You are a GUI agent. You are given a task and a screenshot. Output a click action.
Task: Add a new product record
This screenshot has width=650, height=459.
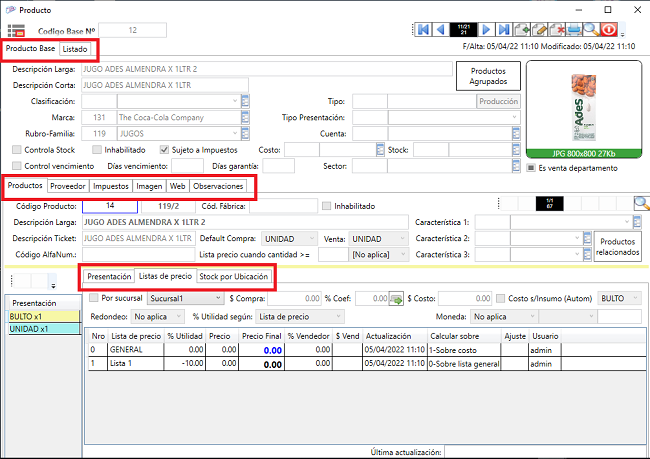tap(523, 31)
